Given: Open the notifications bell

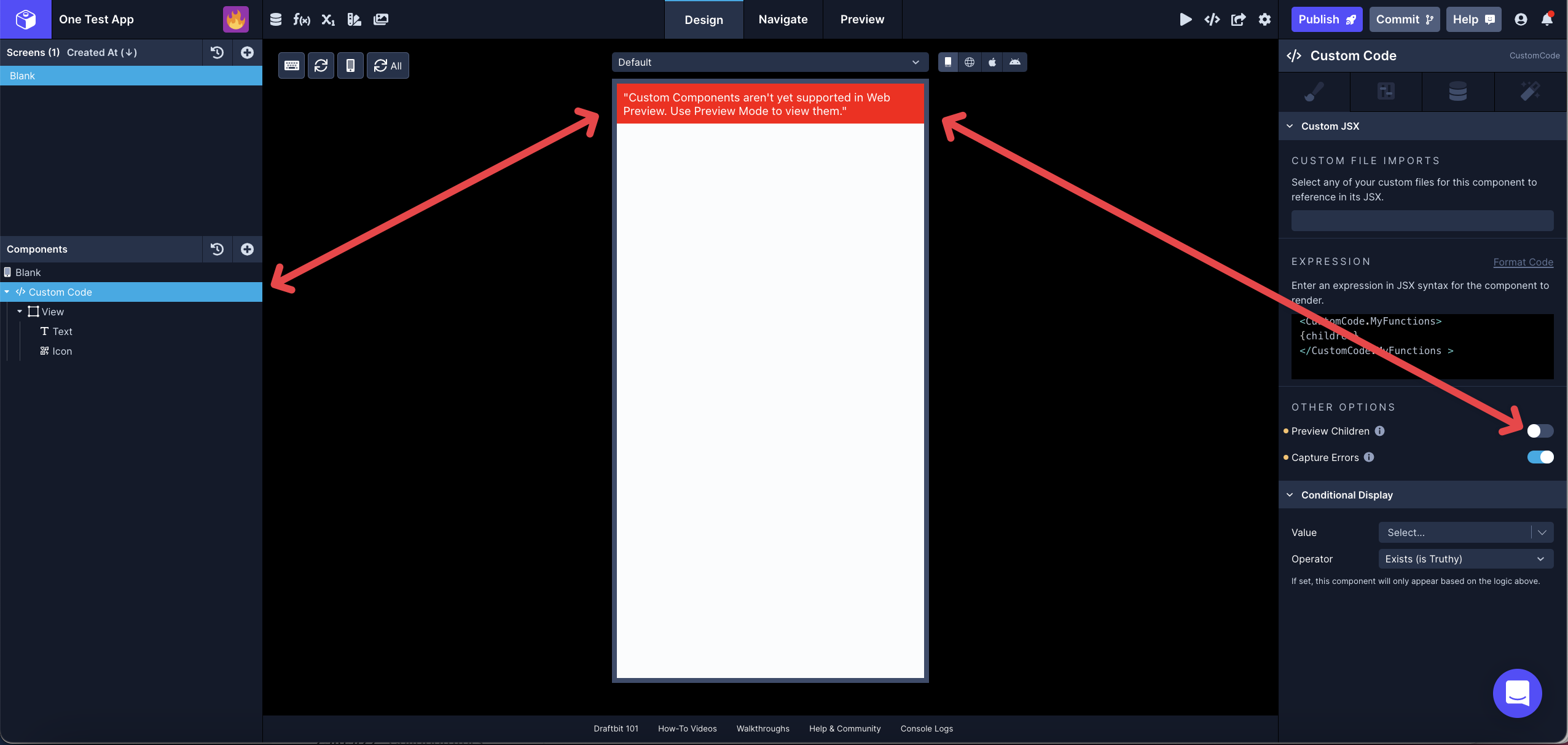Looking at the screenshot, I should click(1547, 20).
